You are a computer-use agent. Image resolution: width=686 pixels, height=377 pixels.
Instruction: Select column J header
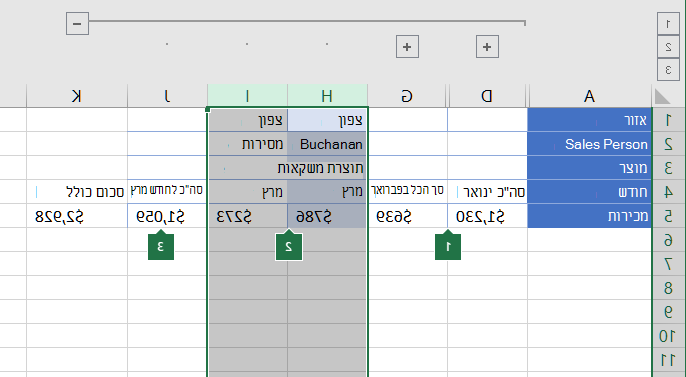pyautogui.click(x=167, y=96)
